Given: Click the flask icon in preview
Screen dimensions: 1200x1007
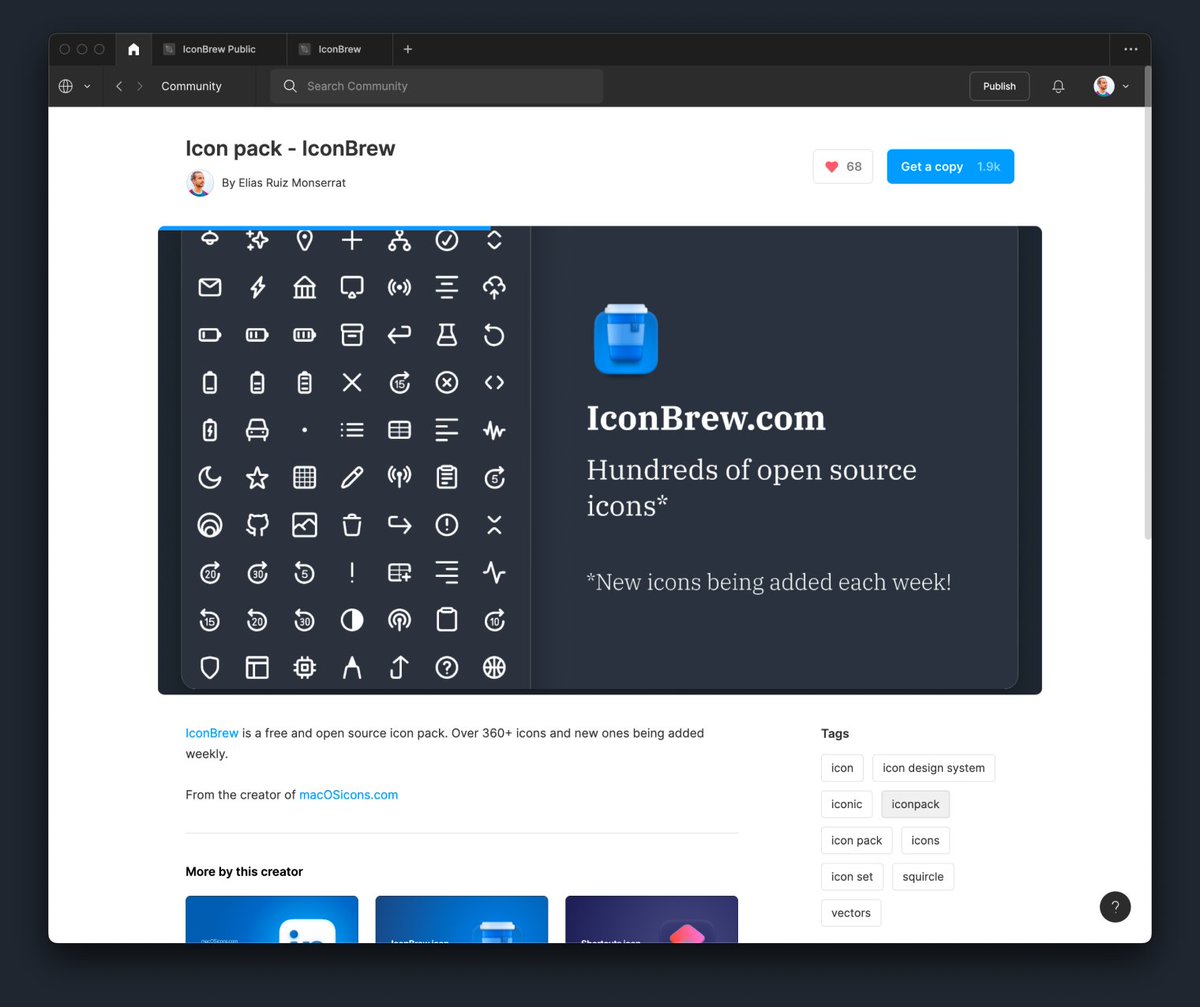Looking at the screenshot, I should [447, 335].
